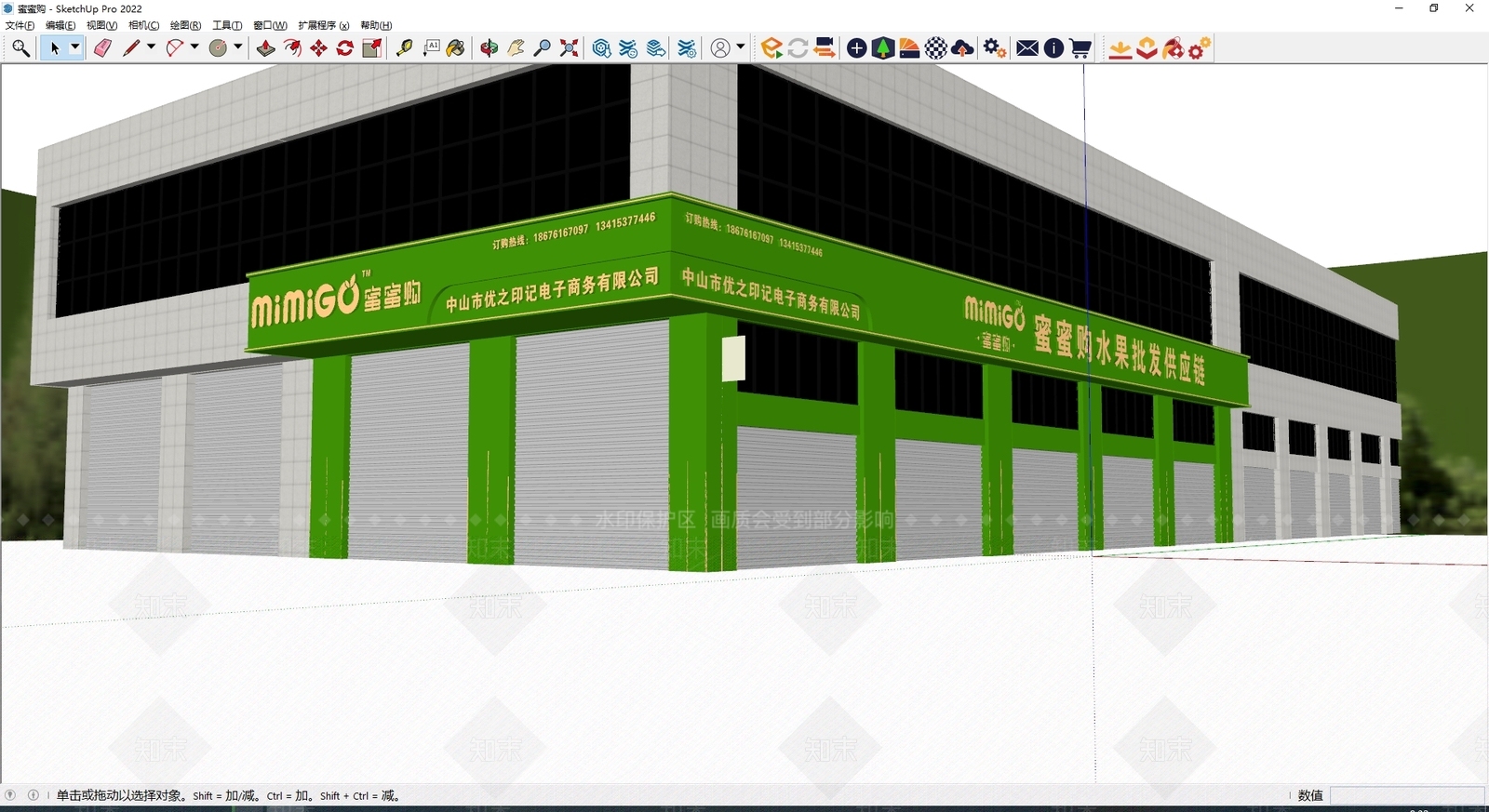This screenshot has height=812, width=1489.
Task: Click the red checkered paint bucket icon
Action: pos(1174,48)
